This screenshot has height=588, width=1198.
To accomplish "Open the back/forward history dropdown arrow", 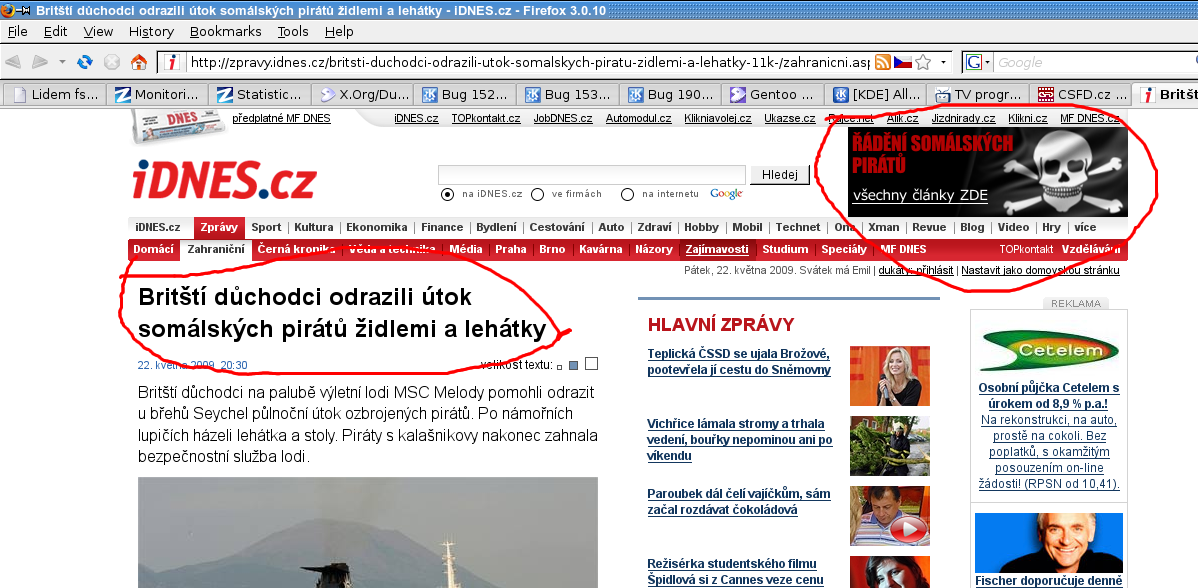I will [x=62, y=62].
